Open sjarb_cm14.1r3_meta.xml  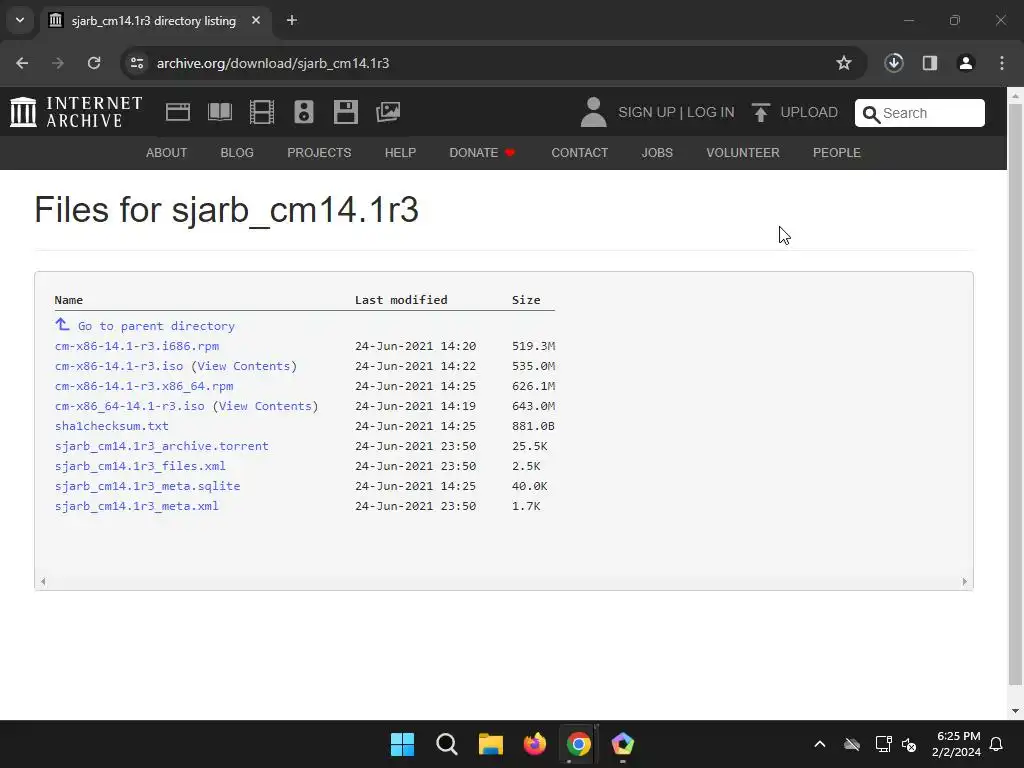(136, 505)
